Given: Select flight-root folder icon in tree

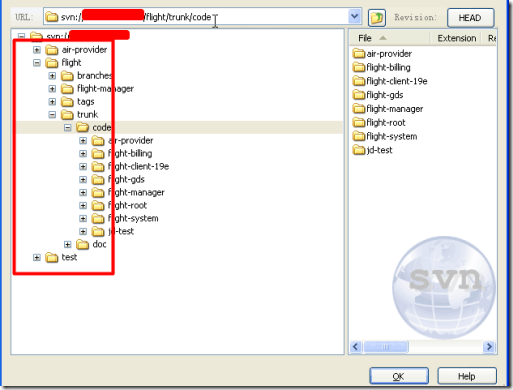Looking at the screenshot, I should point(98,206).
